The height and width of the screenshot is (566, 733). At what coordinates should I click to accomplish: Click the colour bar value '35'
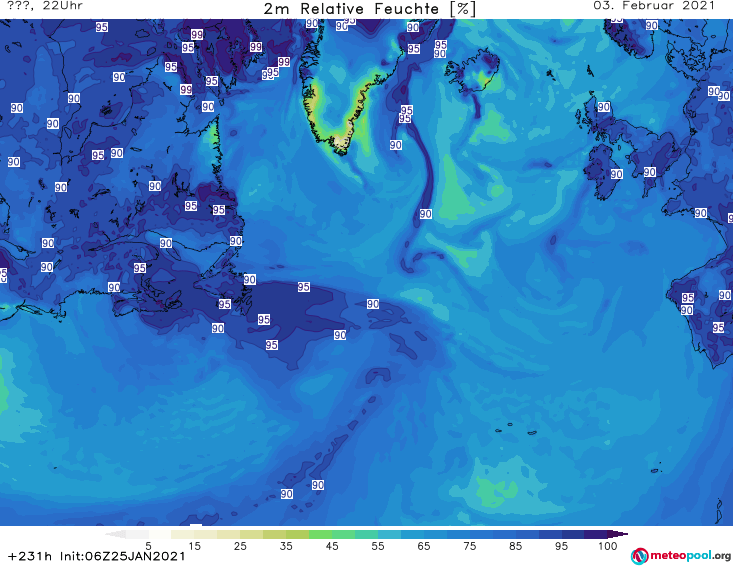(x=286, y=546)
